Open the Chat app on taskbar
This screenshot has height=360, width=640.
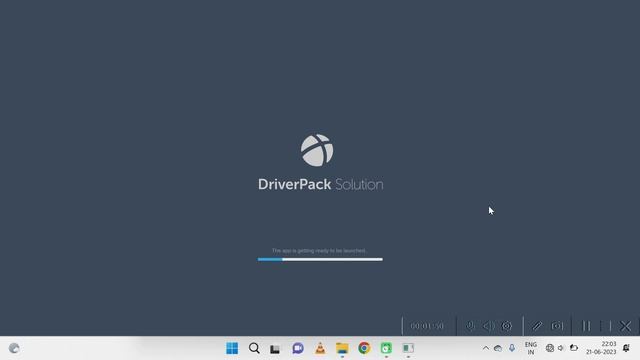tap(298, 348)
